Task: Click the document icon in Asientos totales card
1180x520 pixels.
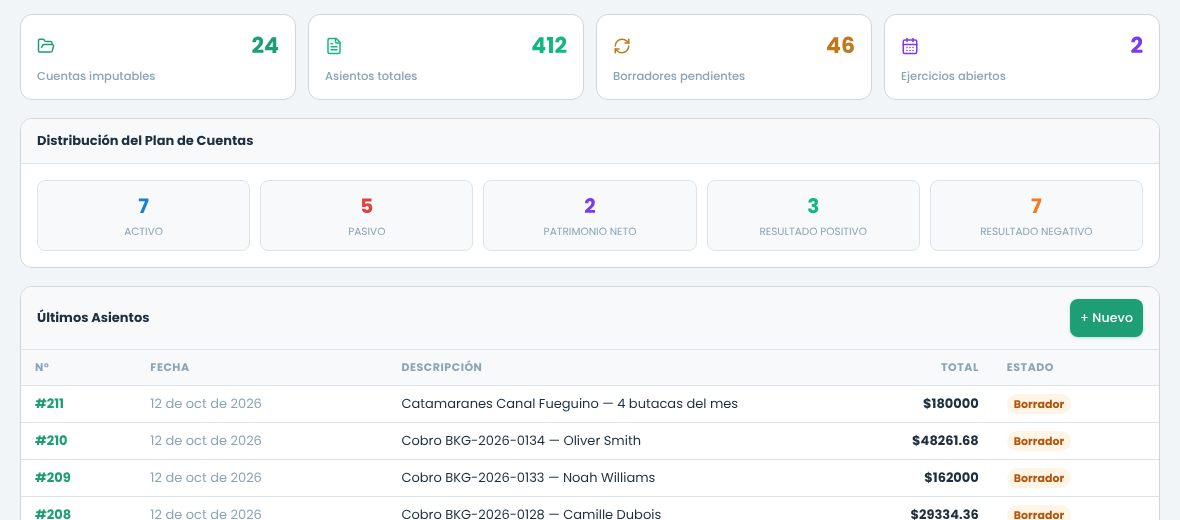Action: click(x=334, y=46)
